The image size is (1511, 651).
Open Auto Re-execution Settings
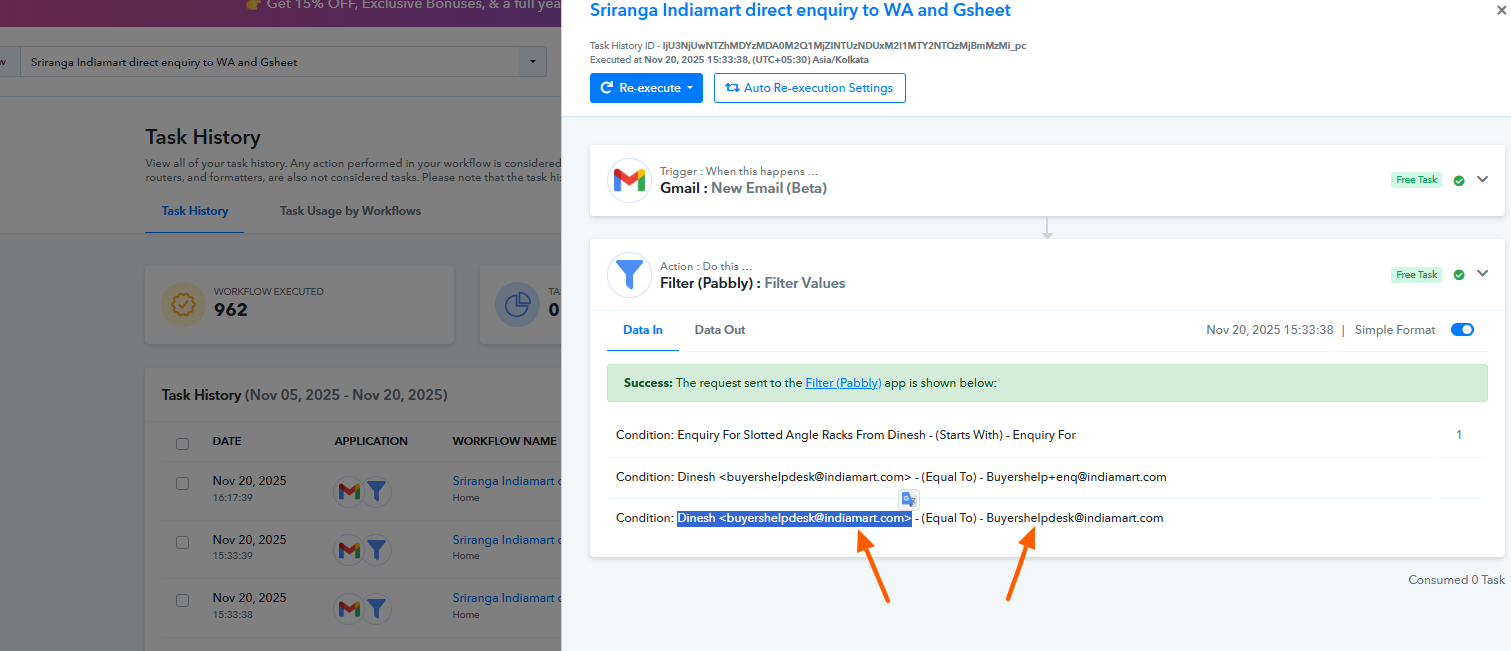809,88
